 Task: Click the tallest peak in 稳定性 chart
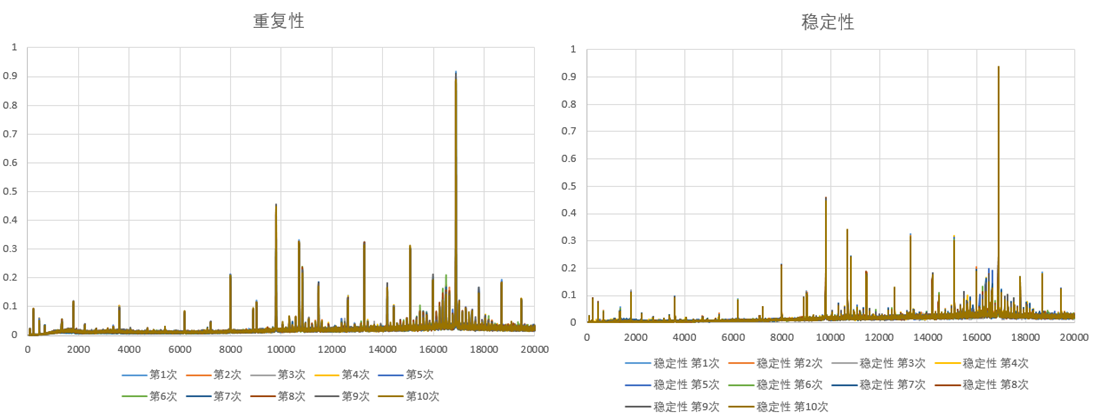pyautogui.click(x=998, y=69)
